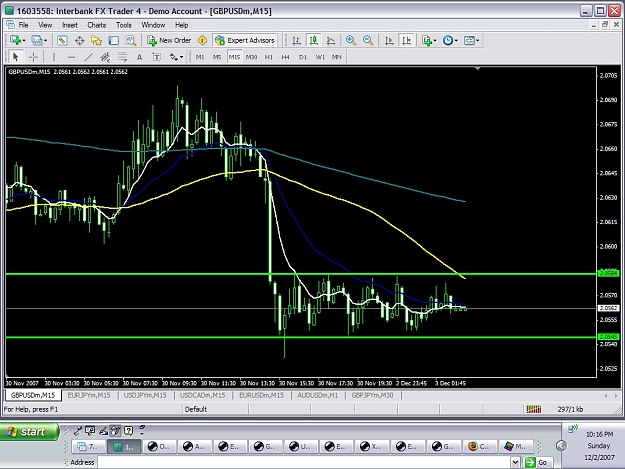The height and width of the screenshot is (469, 625).
Task: Switch to the AUDUSDm,H1 chart tab
Action: pyautogui.click(x=318, y=395)
